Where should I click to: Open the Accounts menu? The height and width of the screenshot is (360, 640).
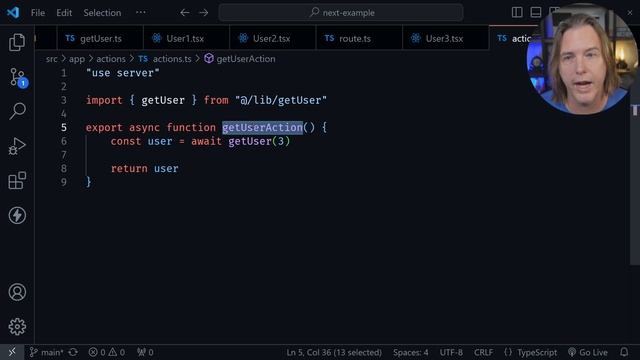click(x=17, y=292)
